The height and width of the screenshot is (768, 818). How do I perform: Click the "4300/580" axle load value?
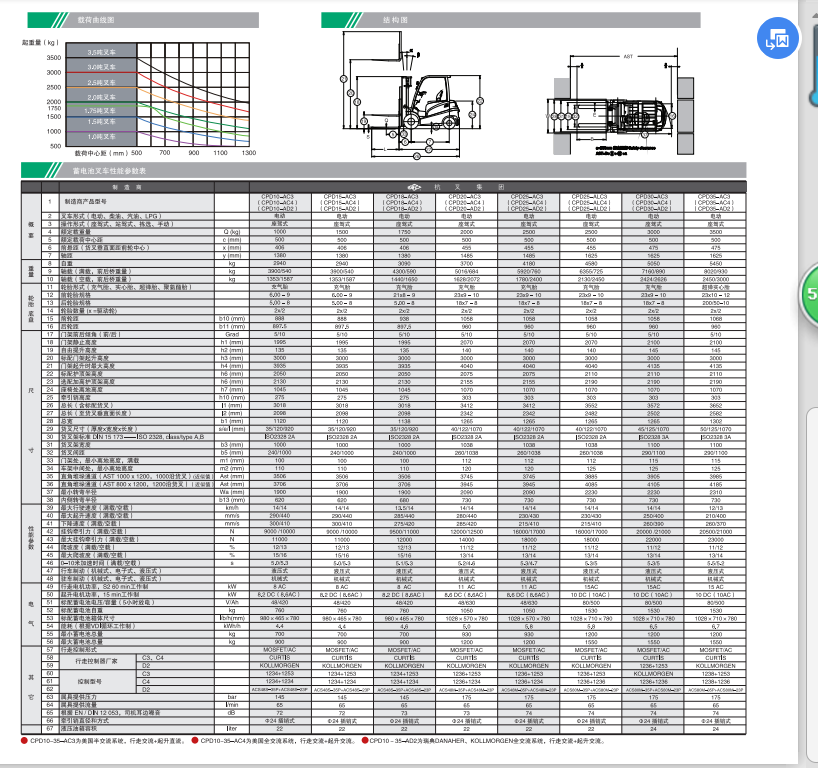pyautogui.click(x=404, y=271)
